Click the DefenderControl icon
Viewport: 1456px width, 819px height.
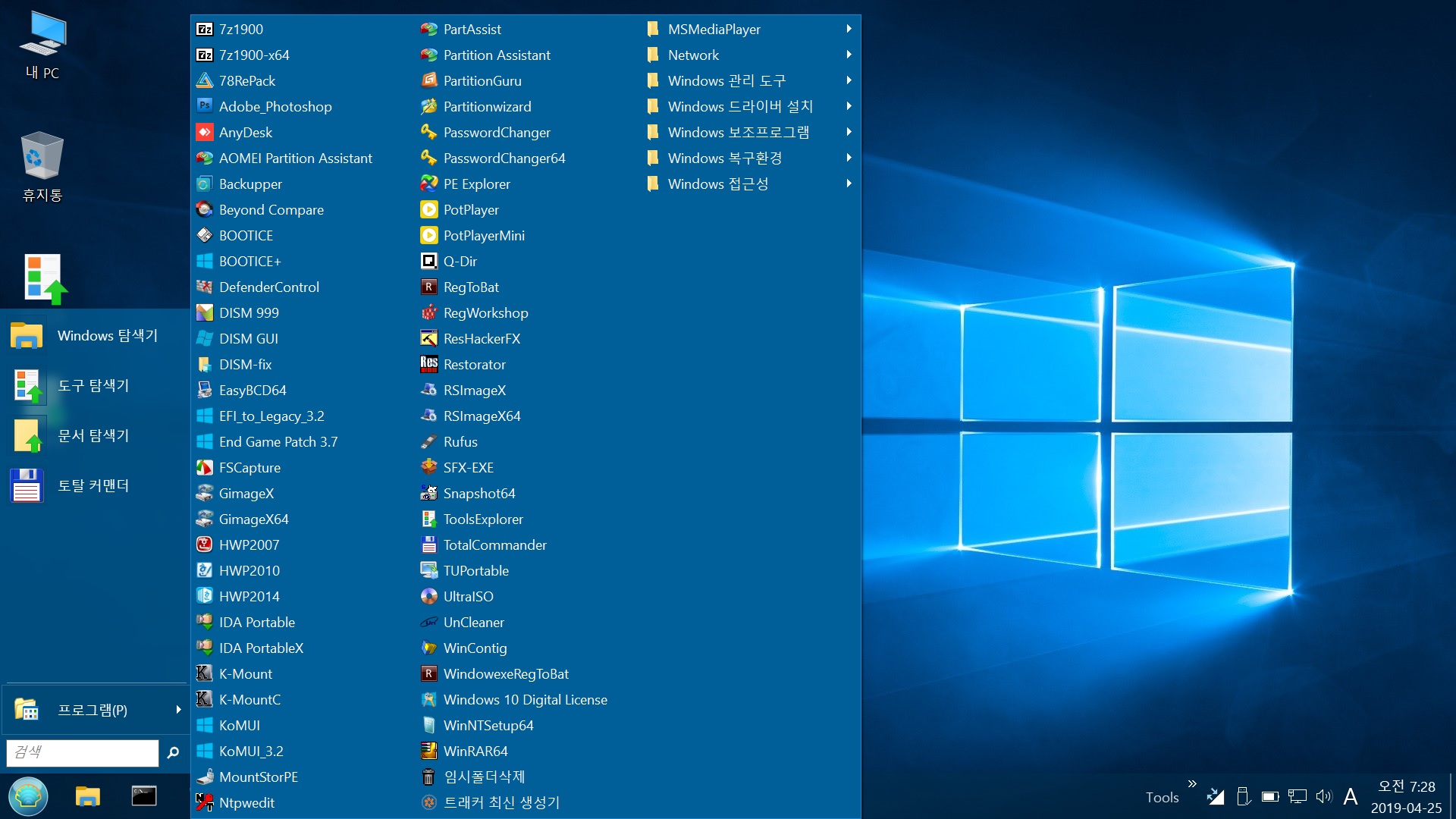(x=204, y=287)
